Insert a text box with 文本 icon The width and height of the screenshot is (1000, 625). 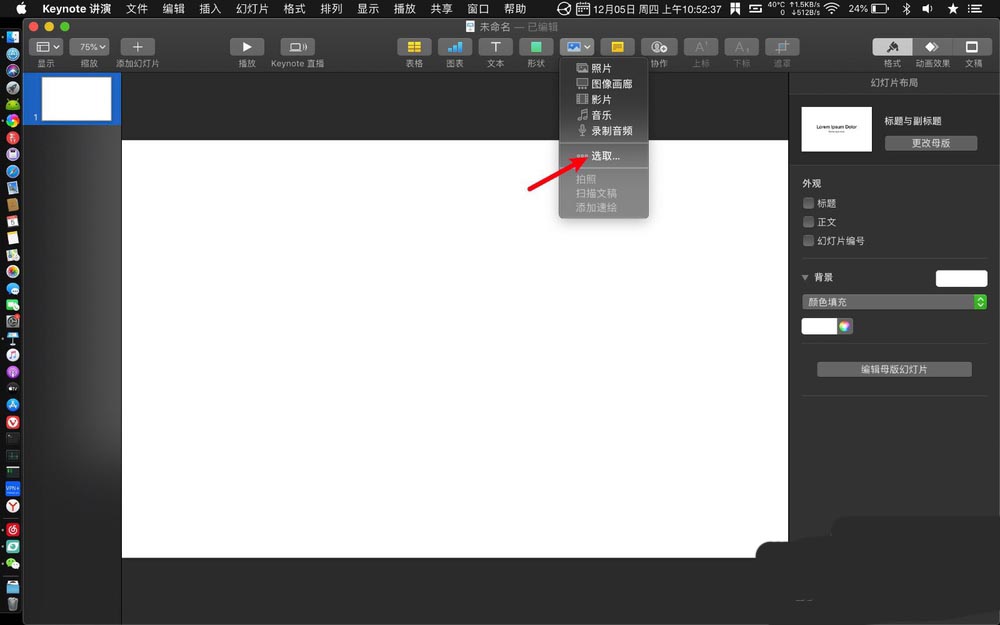[x=495, y=47]
